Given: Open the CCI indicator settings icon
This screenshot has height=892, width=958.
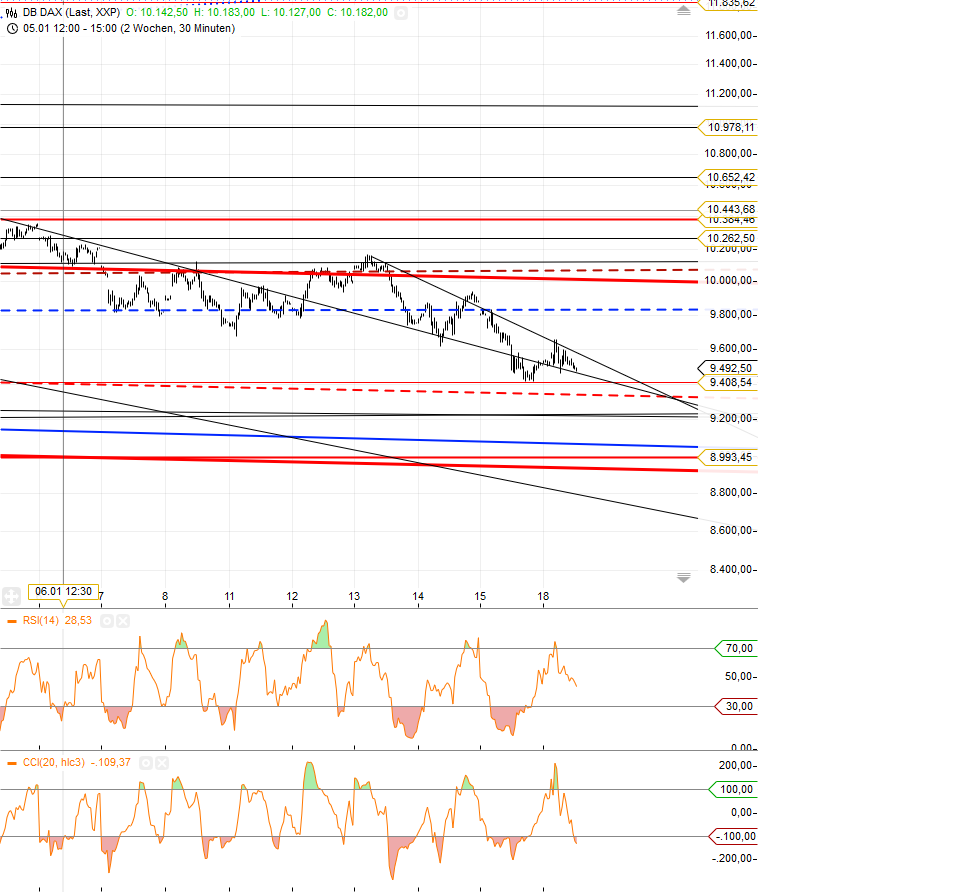Looking at the screenshot, I should click(146, 764).
